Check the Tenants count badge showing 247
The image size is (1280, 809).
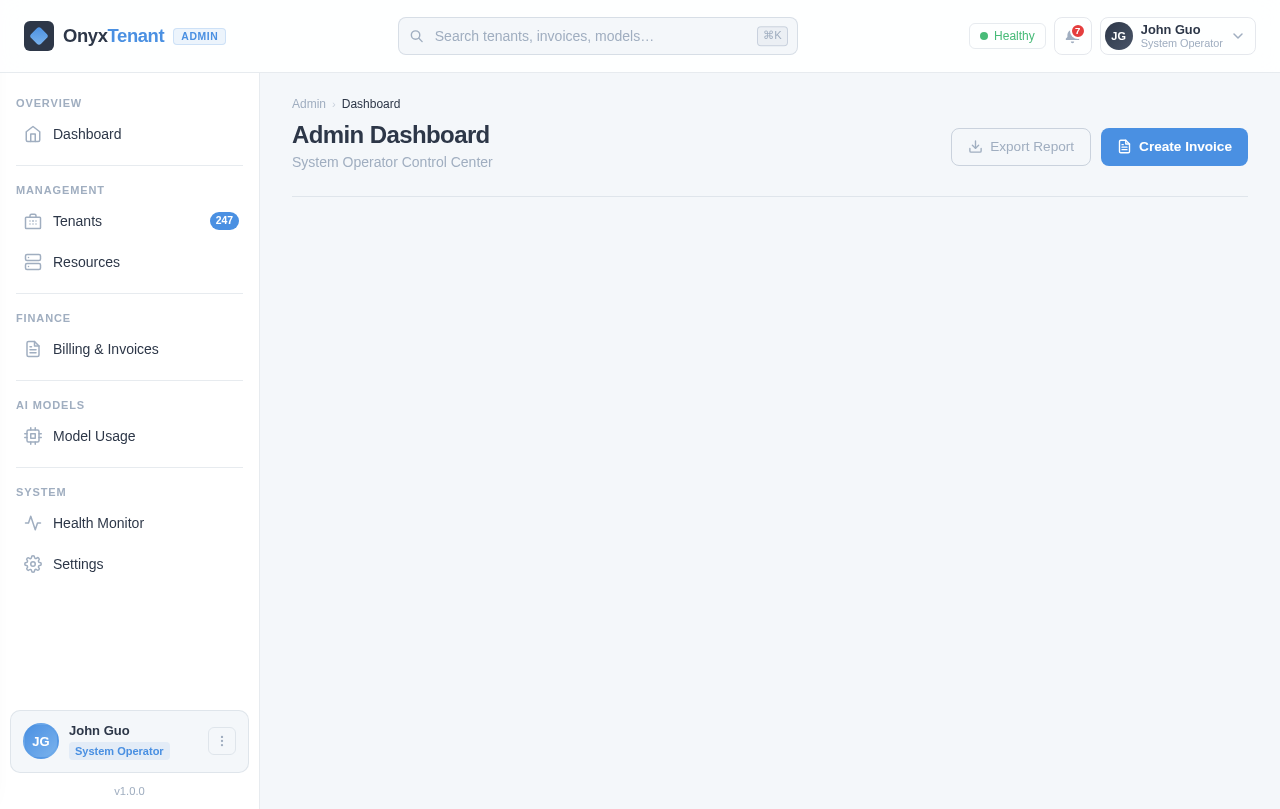point(224,221)
